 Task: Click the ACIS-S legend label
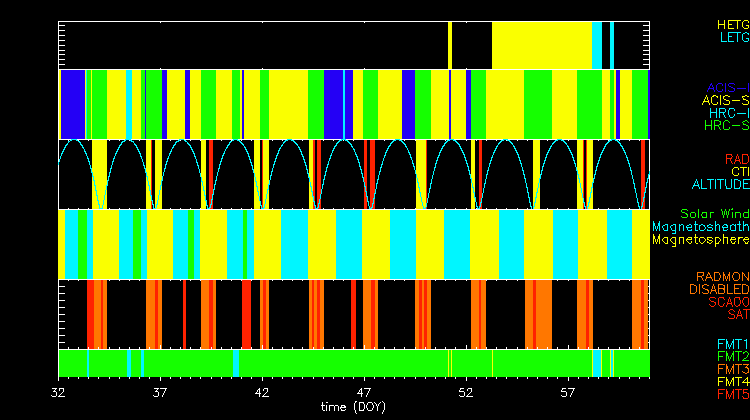[725, 100]
